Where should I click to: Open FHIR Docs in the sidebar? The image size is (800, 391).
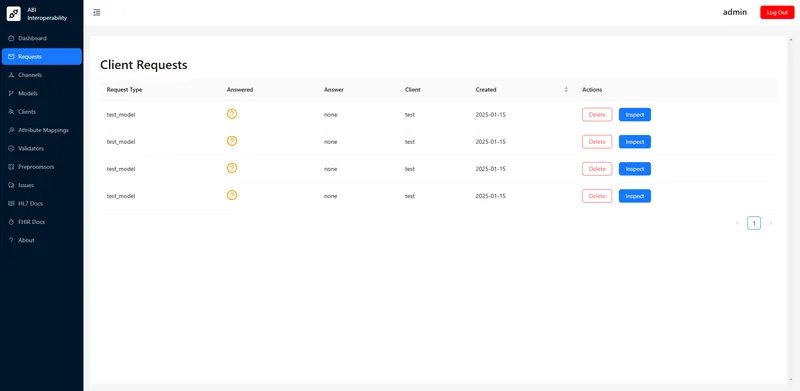(x=41, y=222)
